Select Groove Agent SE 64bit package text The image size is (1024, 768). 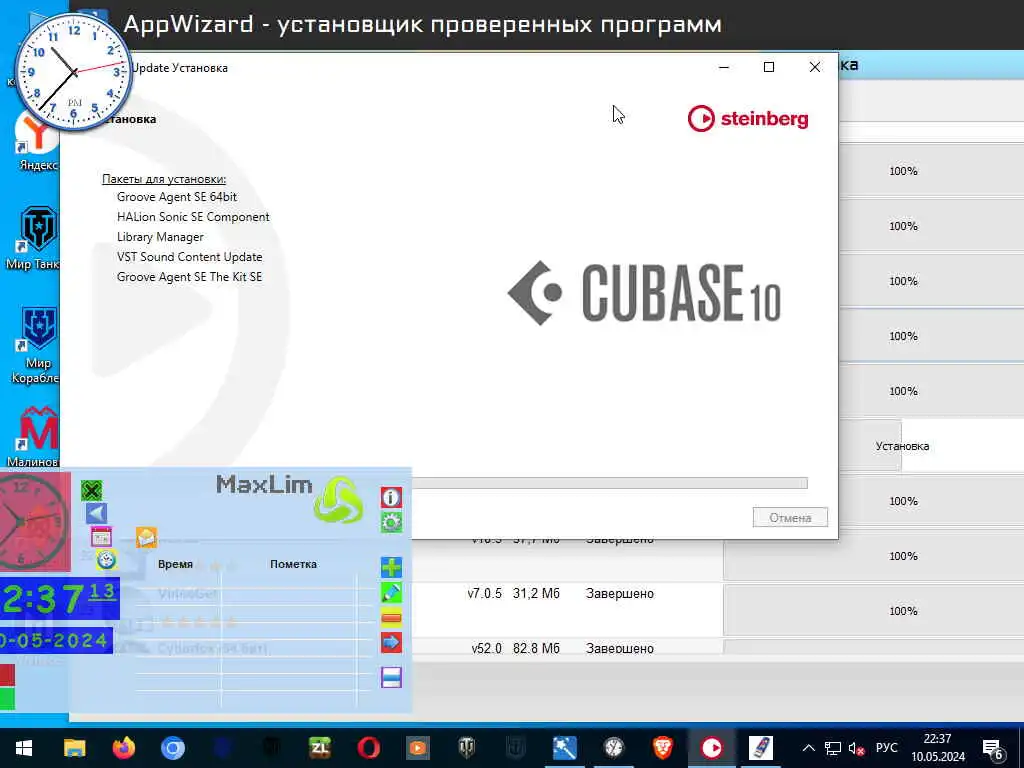(176, 197)
